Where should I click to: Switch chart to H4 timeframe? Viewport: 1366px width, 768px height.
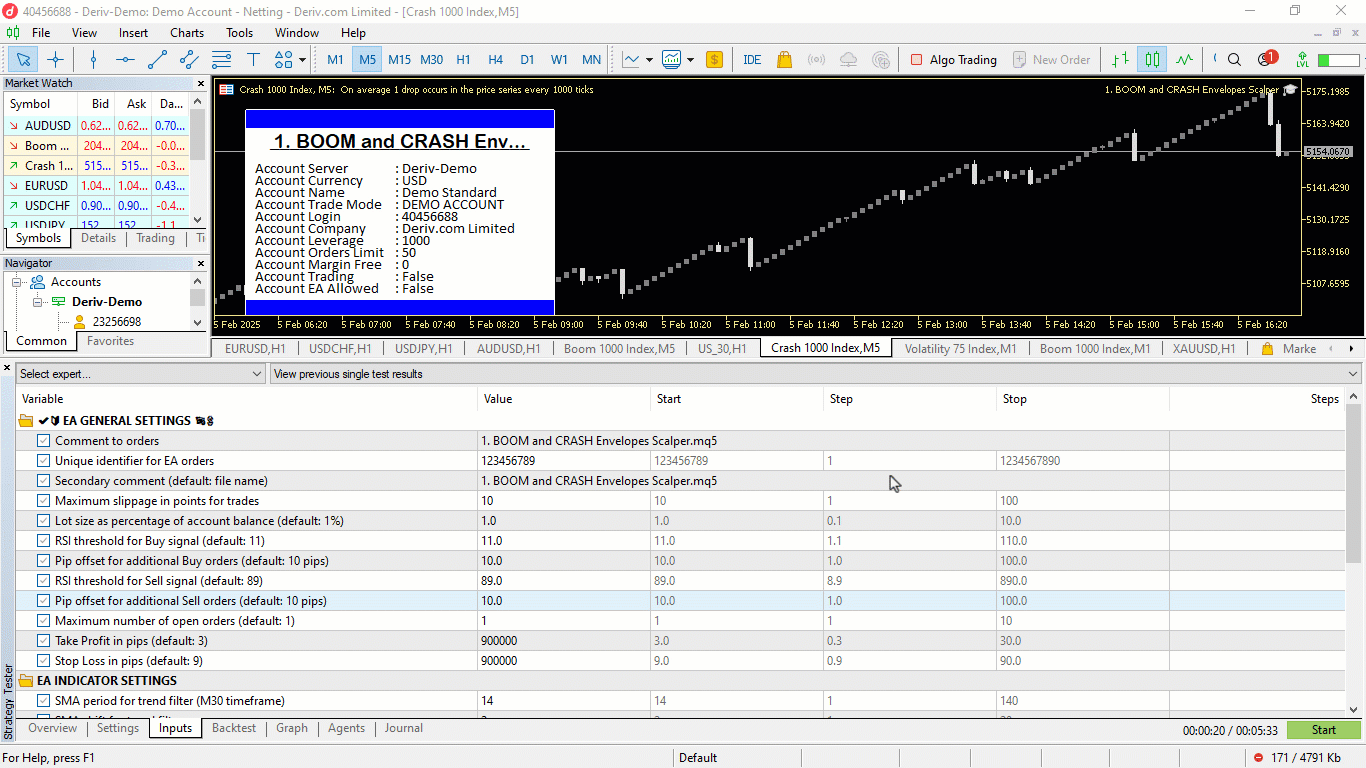point(496,59)
